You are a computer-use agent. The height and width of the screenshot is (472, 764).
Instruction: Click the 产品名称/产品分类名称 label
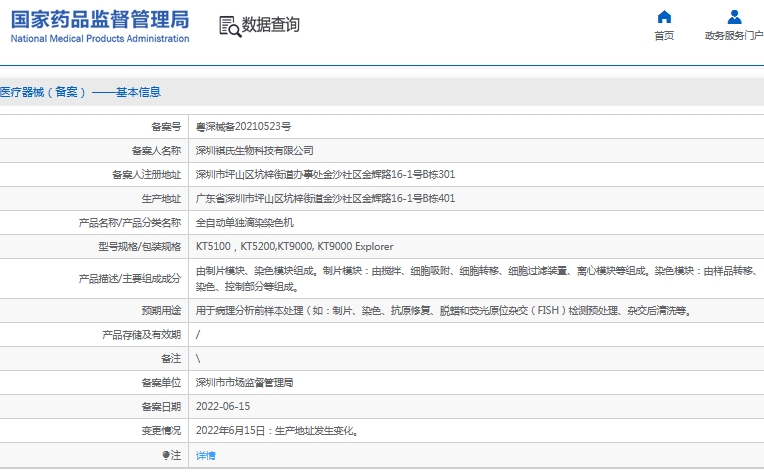pyautogui.click(x=130, y=223)
